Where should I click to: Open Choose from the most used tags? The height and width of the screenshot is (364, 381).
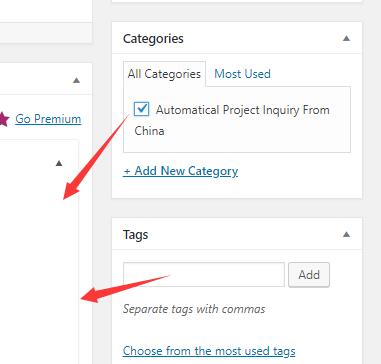click(x=209, y=351)
